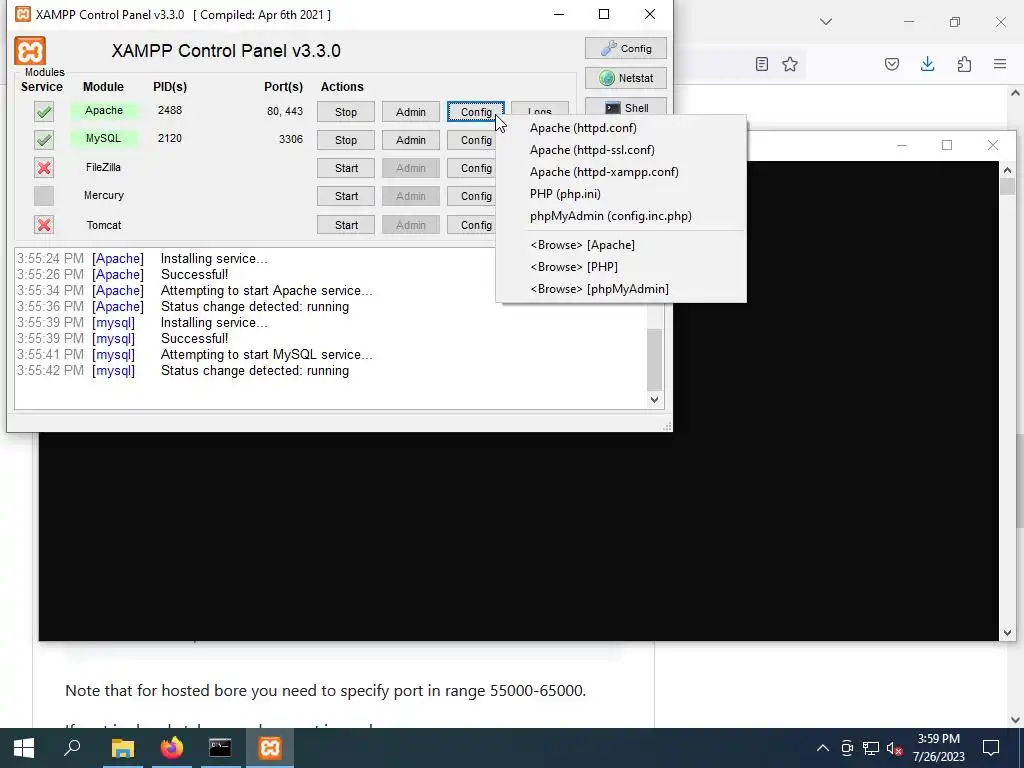The height and width of the screenshot is (768, 1024).
Task: Start the Mercury module
Action: 346,196
